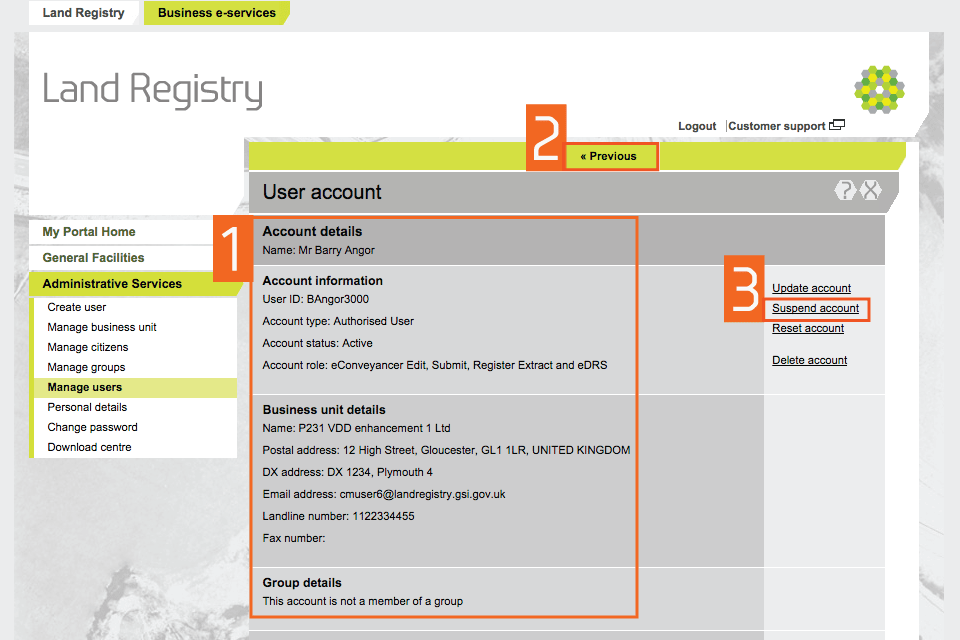Viewport: 960px width, 640px height.
Task: Switch to the Business e-services tab
Action: [x=217, y=13]
